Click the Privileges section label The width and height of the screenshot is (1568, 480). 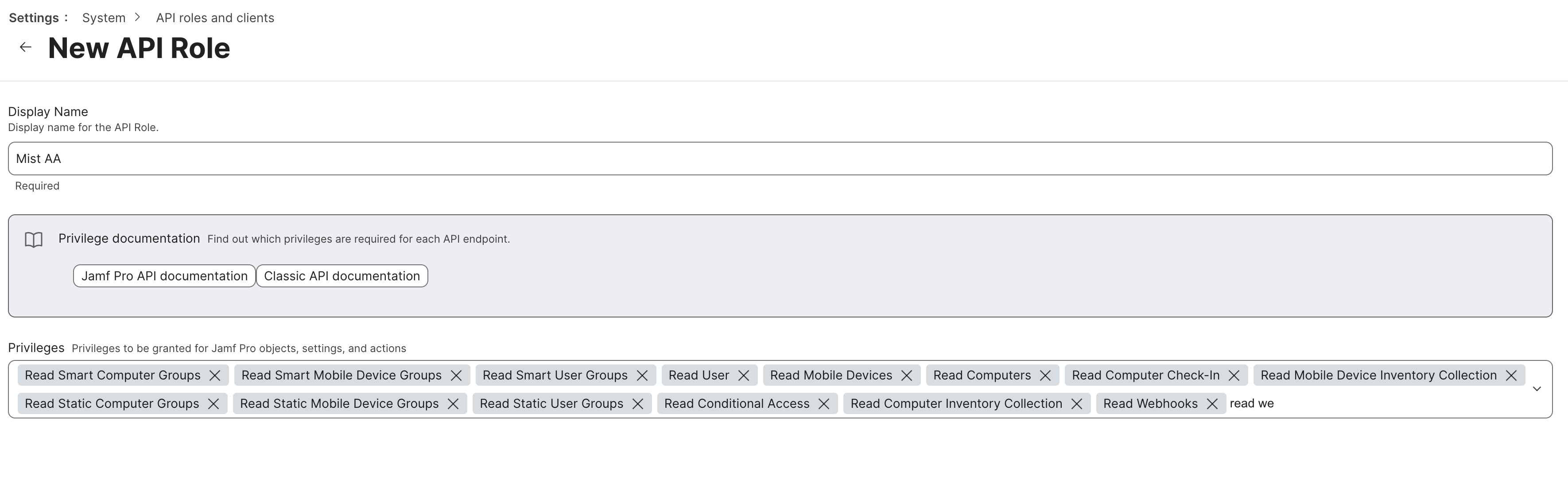[x=36, y=347]
